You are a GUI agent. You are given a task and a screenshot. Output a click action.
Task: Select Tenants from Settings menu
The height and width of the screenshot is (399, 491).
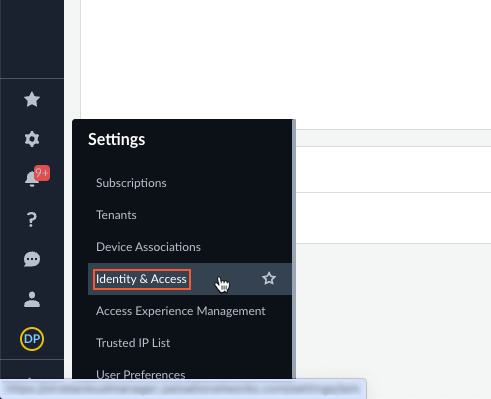[116, 215]
